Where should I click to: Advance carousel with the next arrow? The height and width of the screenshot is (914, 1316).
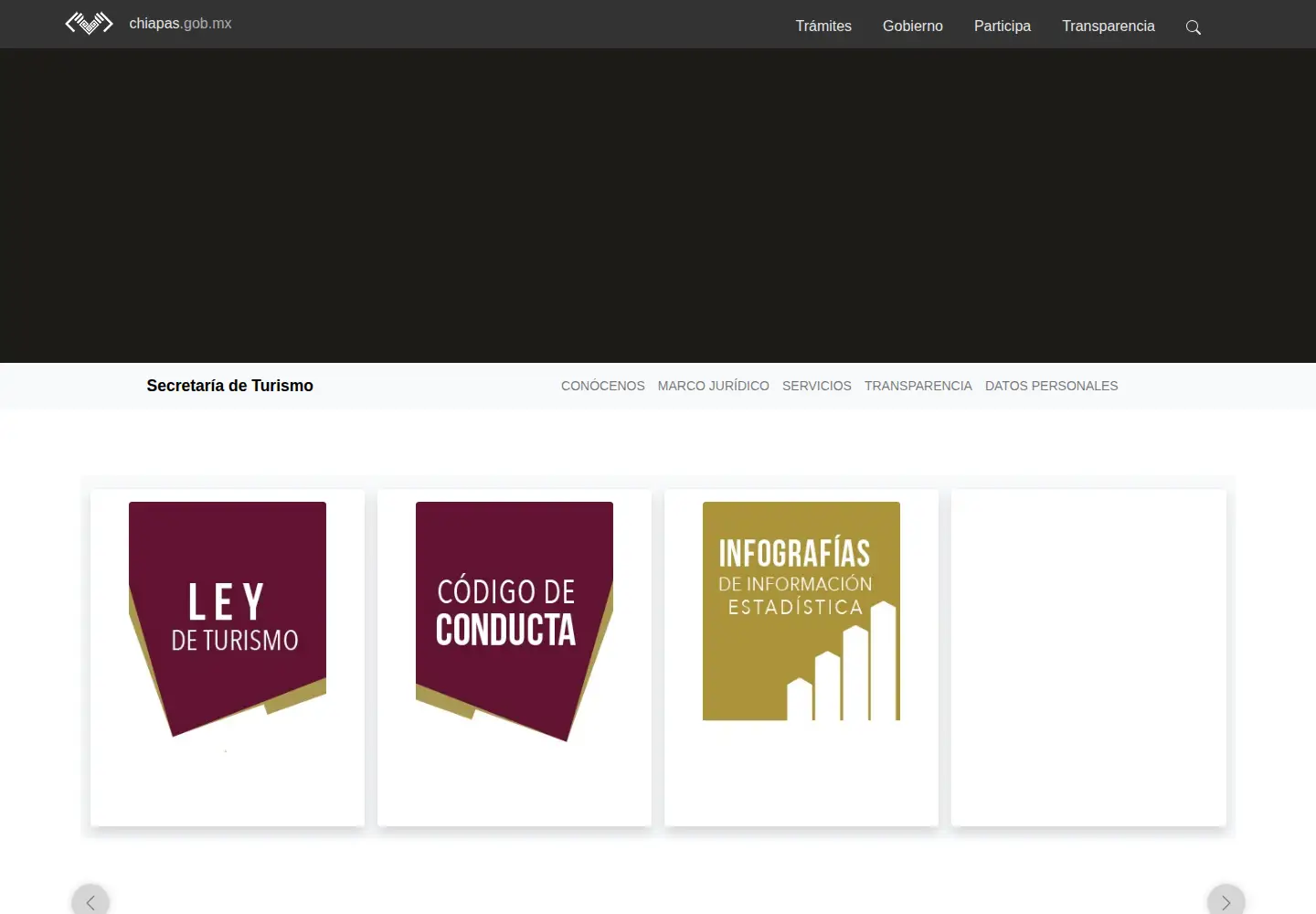[x=1226, y=902]
